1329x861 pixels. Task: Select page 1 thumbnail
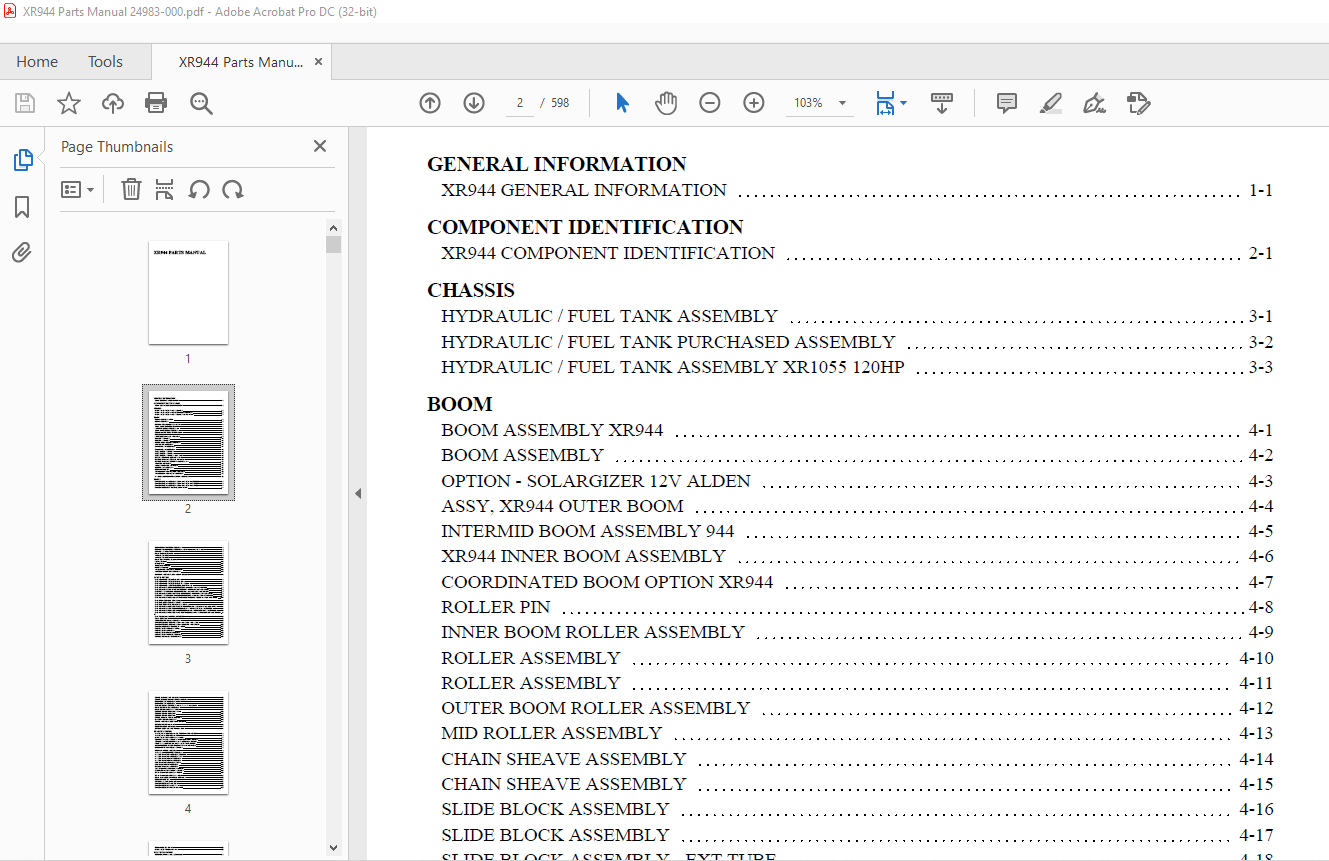pyautogui.click(x=188, y=293)
